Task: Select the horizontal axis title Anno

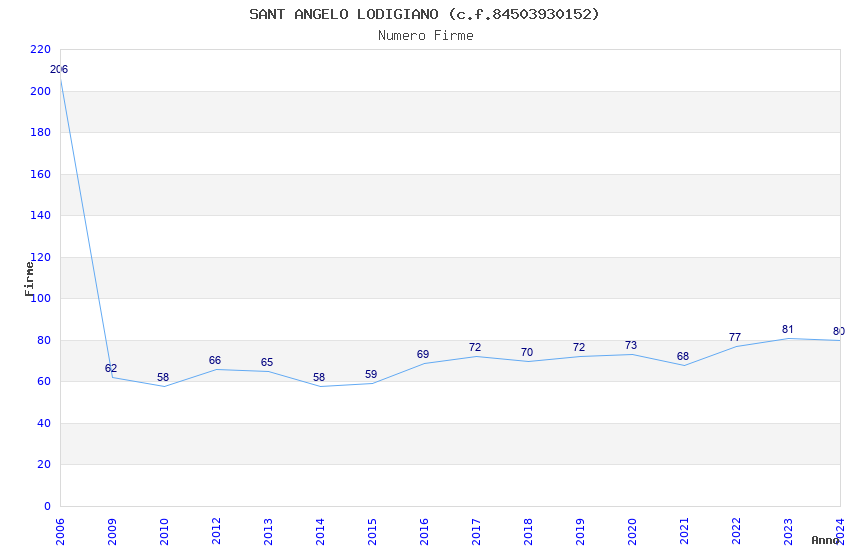Action: click(x=825, y=540)
